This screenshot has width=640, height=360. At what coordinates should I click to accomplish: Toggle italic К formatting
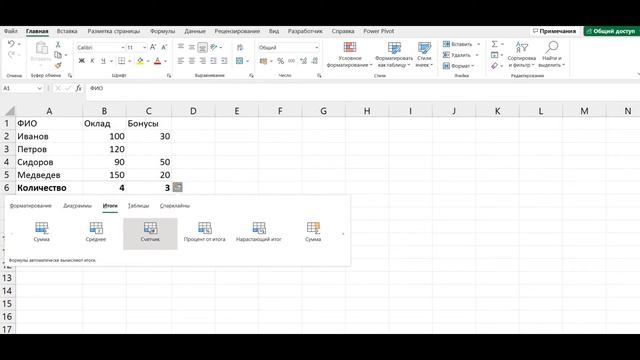click(x=92, y=61)
